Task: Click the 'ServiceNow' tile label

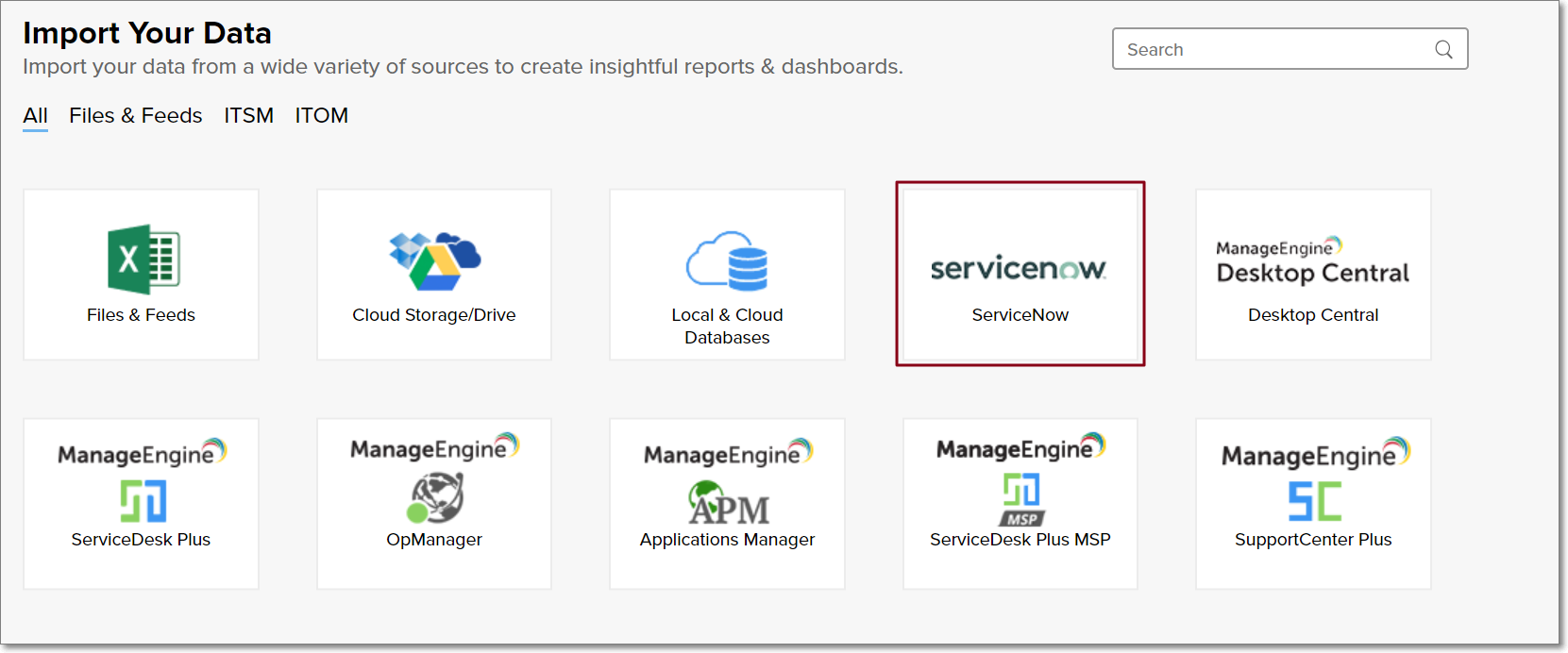Action: coord(1020,315)
